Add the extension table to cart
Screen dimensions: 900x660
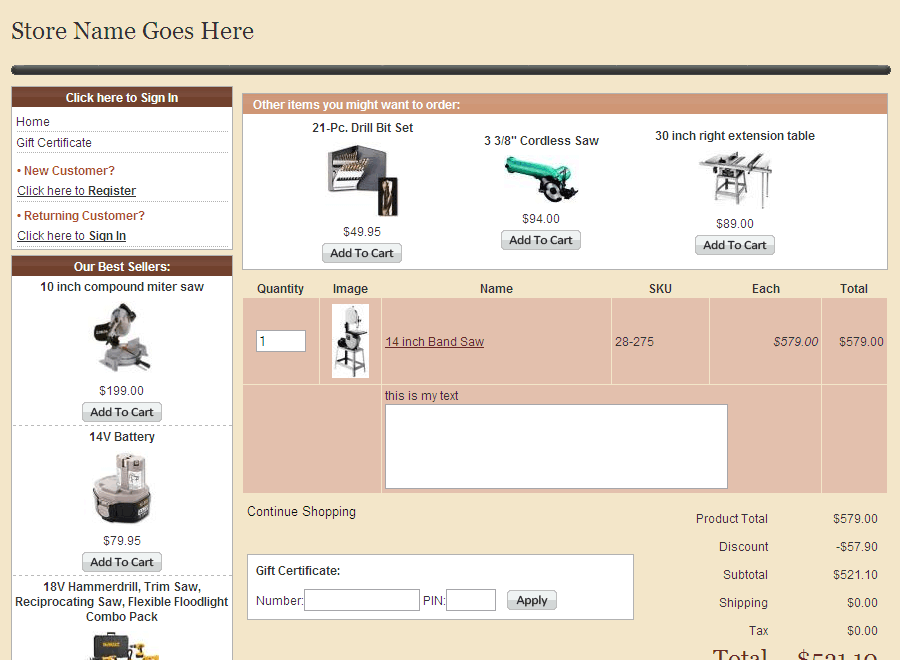point(735,245)
